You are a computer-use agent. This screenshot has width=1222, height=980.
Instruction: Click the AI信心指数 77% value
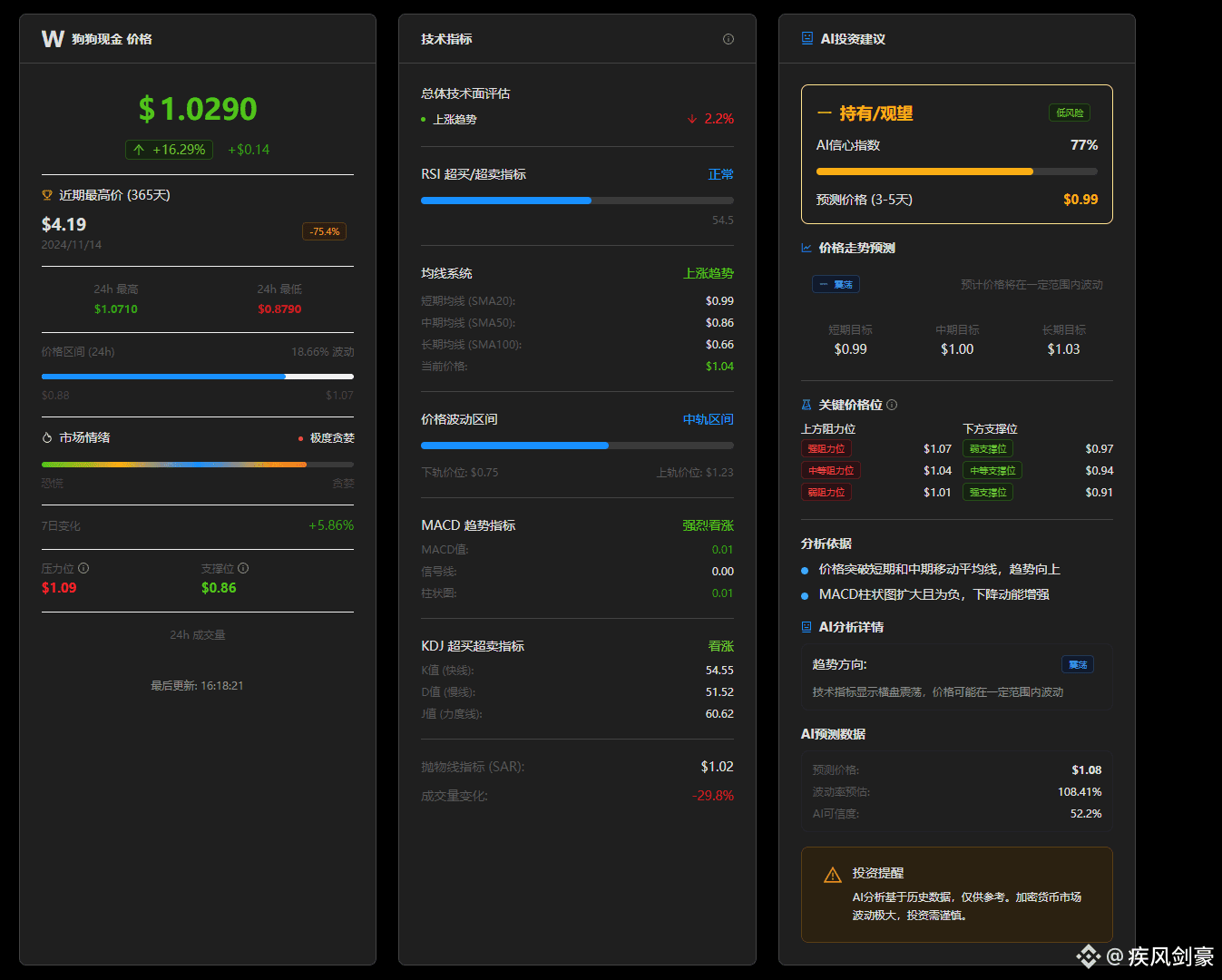(x=1084, y=145)
